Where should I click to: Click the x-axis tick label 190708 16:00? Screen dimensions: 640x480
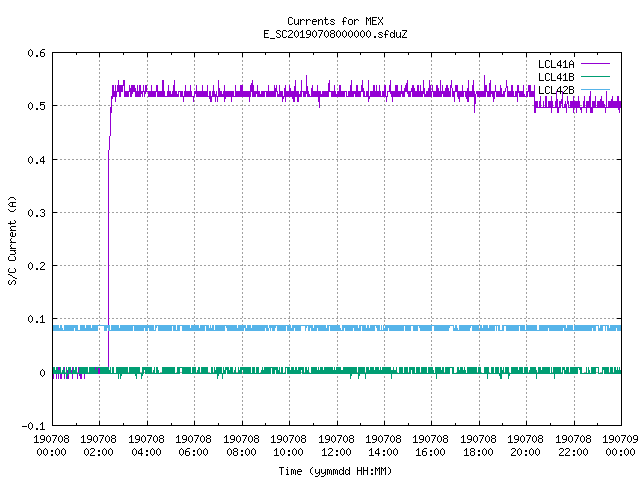point(431,446)
